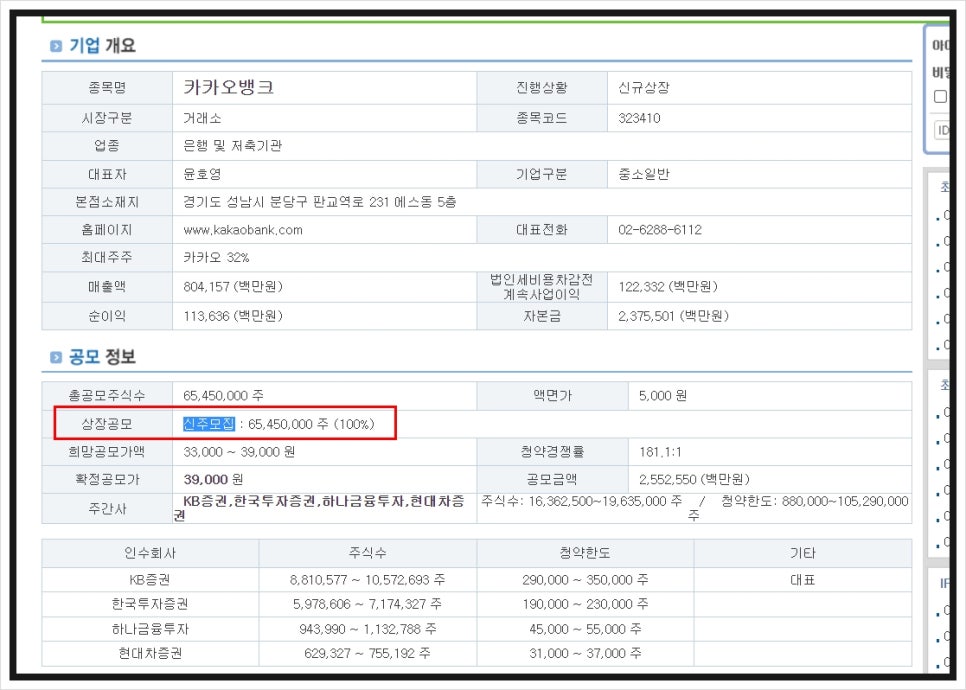Click the 주간사 label cell
The image size is (966, 690).
(107, 509)
